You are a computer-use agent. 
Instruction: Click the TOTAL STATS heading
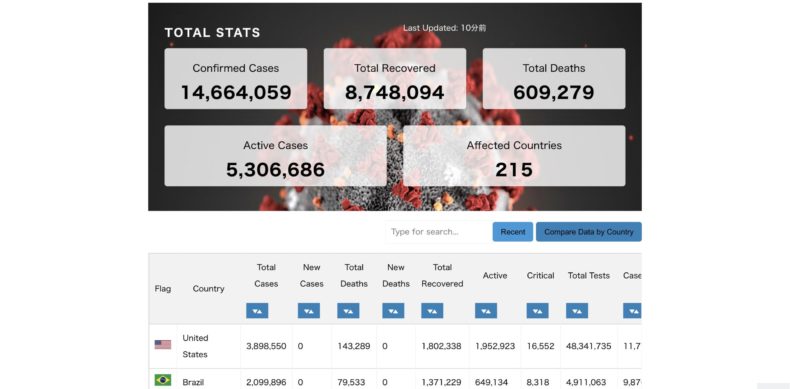pos(213,33)
